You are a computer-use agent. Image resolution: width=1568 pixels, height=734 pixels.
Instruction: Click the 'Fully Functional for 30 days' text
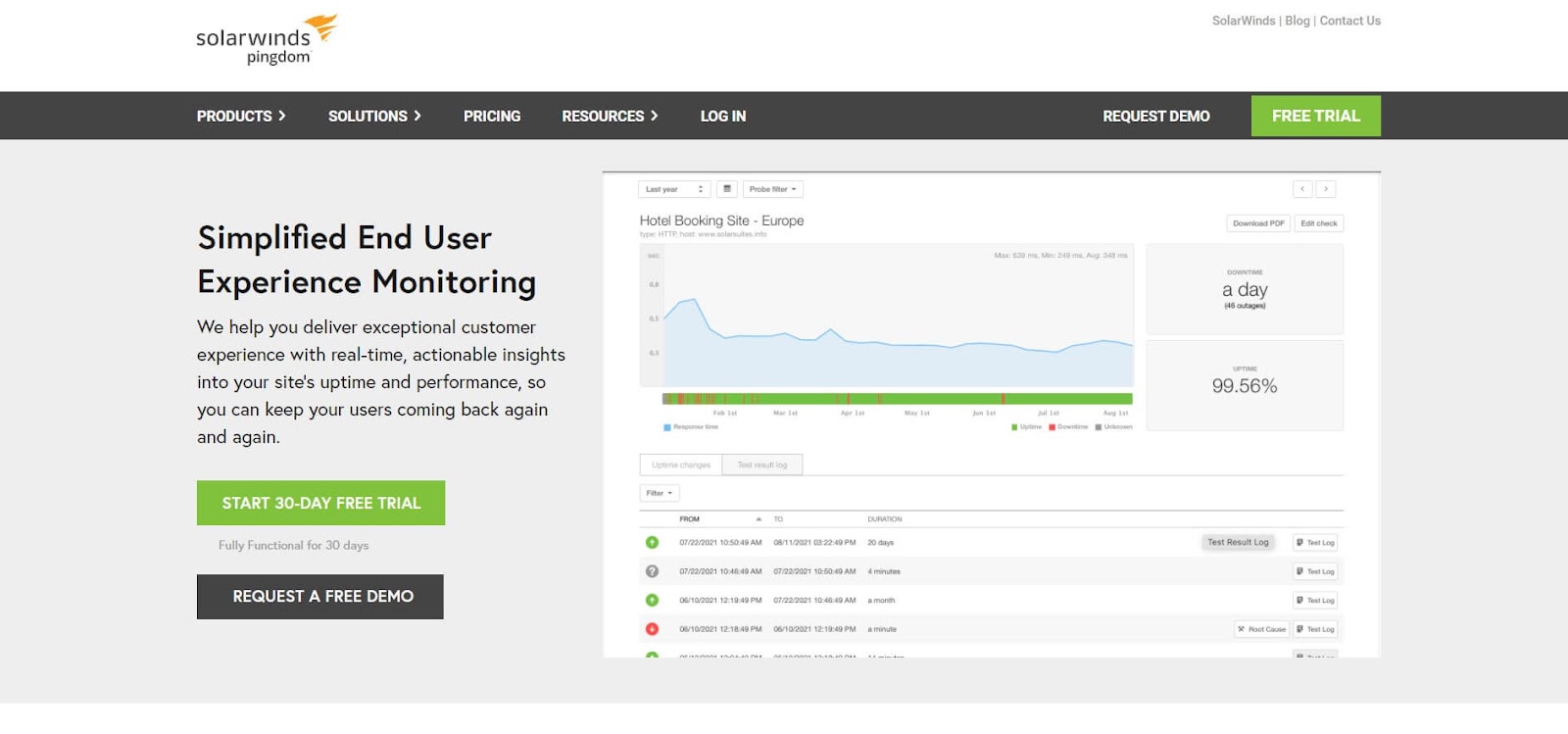pos(293,545)
